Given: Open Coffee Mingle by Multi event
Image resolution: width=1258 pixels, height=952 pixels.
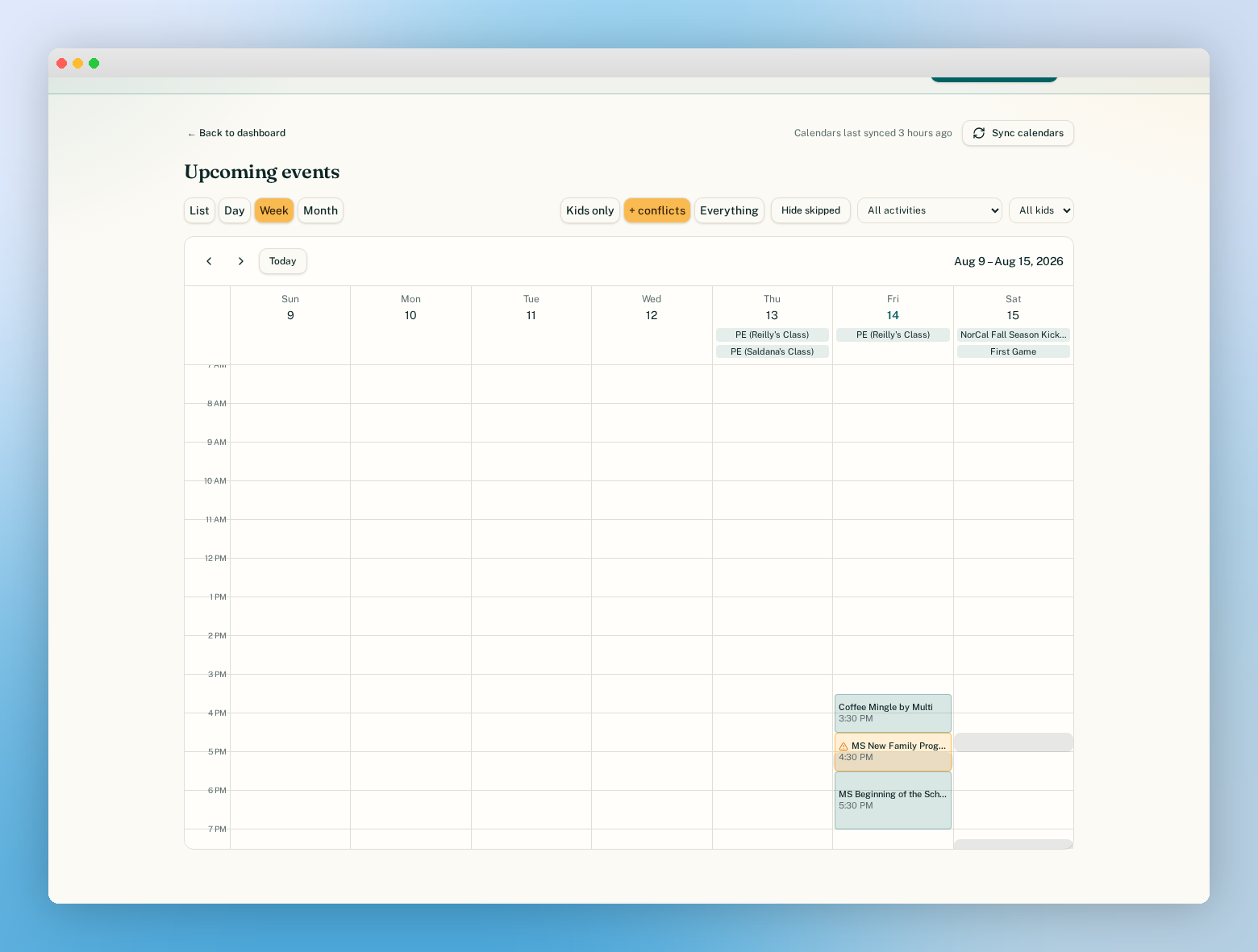Looking at the screenshot, I should tap(893, 713).
